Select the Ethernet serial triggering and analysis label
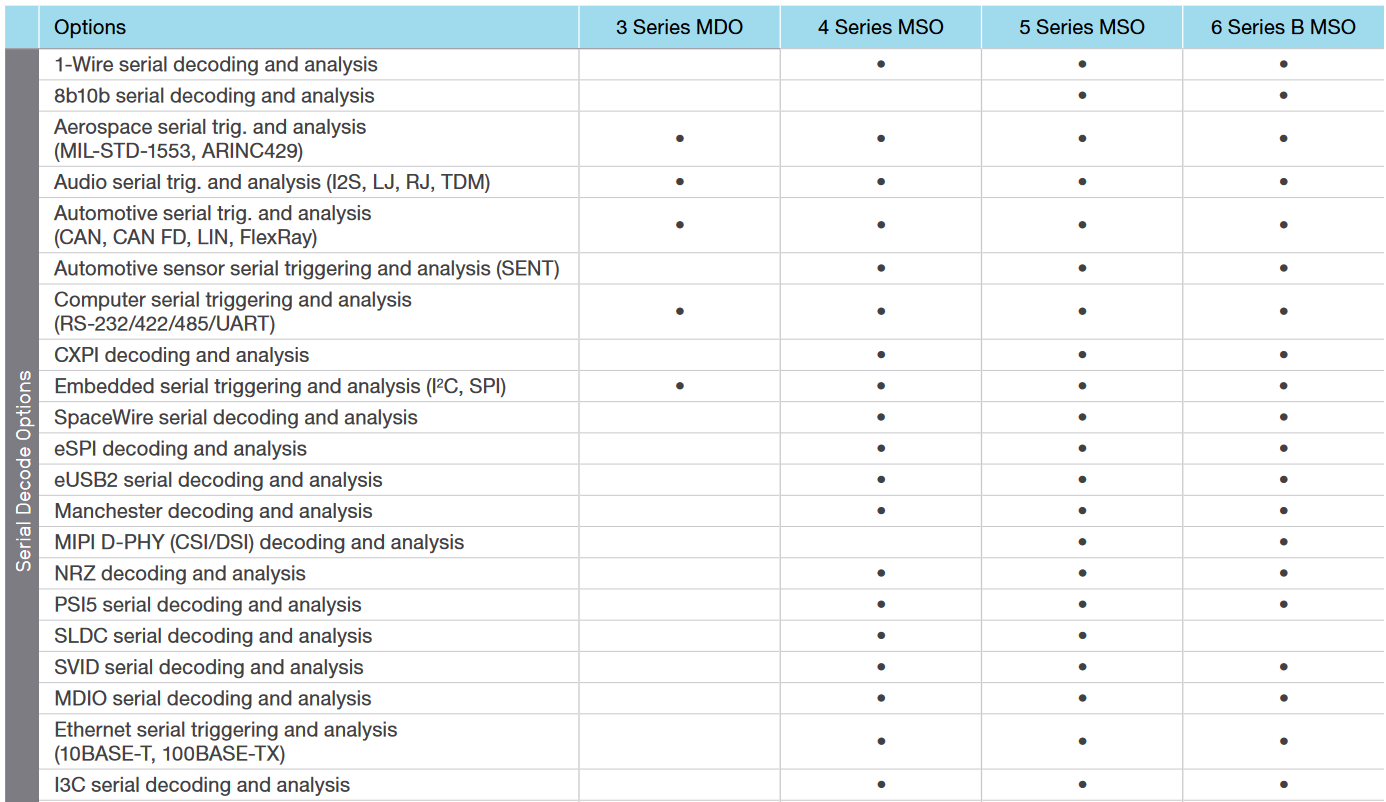Image resolution: width=1386 pixels, height=802 pixels. click(225, 741)
